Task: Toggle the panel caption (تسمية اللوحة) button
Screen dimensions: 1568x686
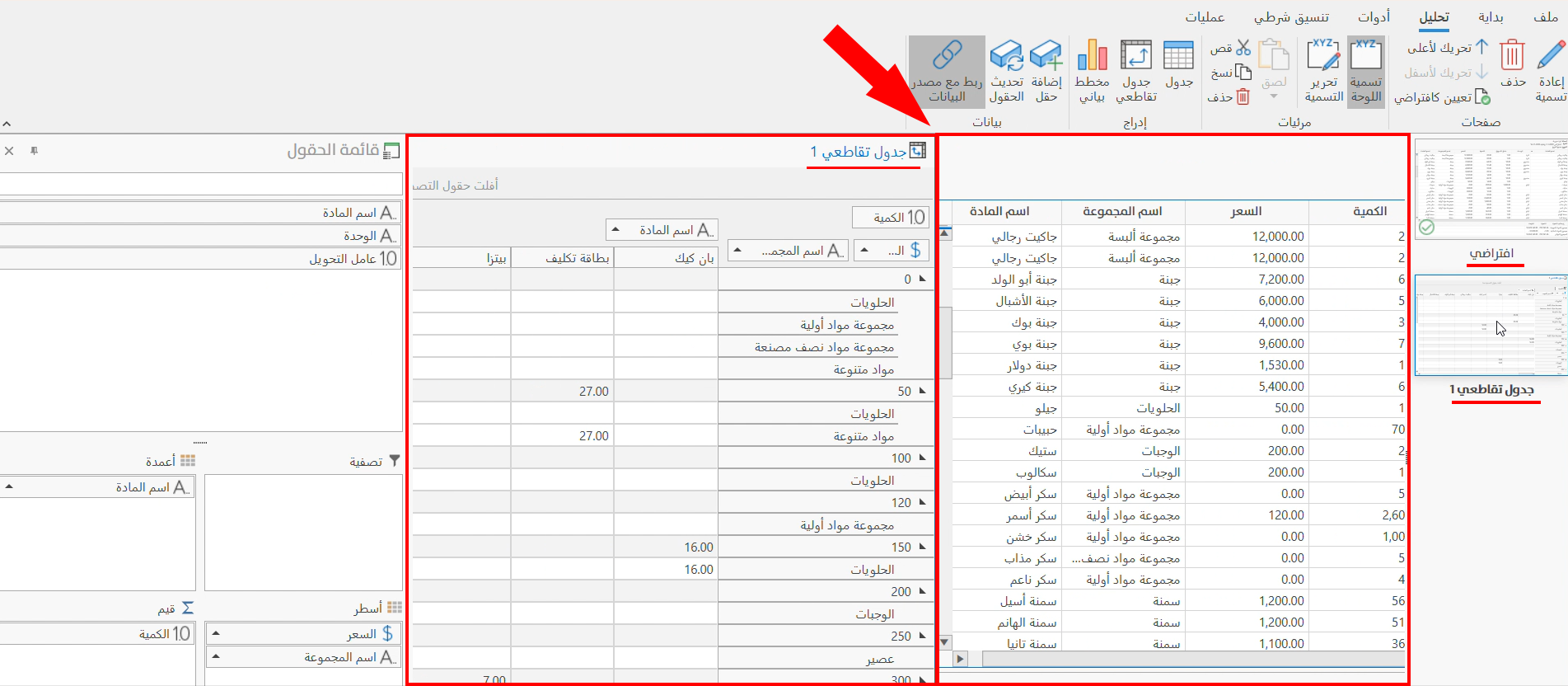Action: point(1365,56)
